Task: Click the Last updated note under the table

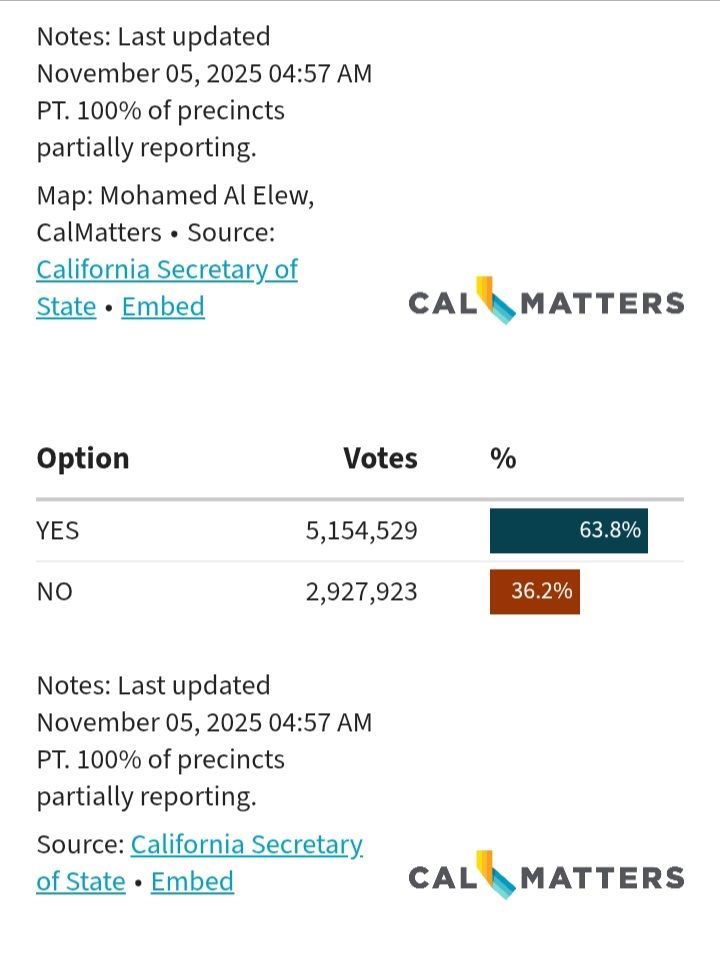Action: point(204,740)
